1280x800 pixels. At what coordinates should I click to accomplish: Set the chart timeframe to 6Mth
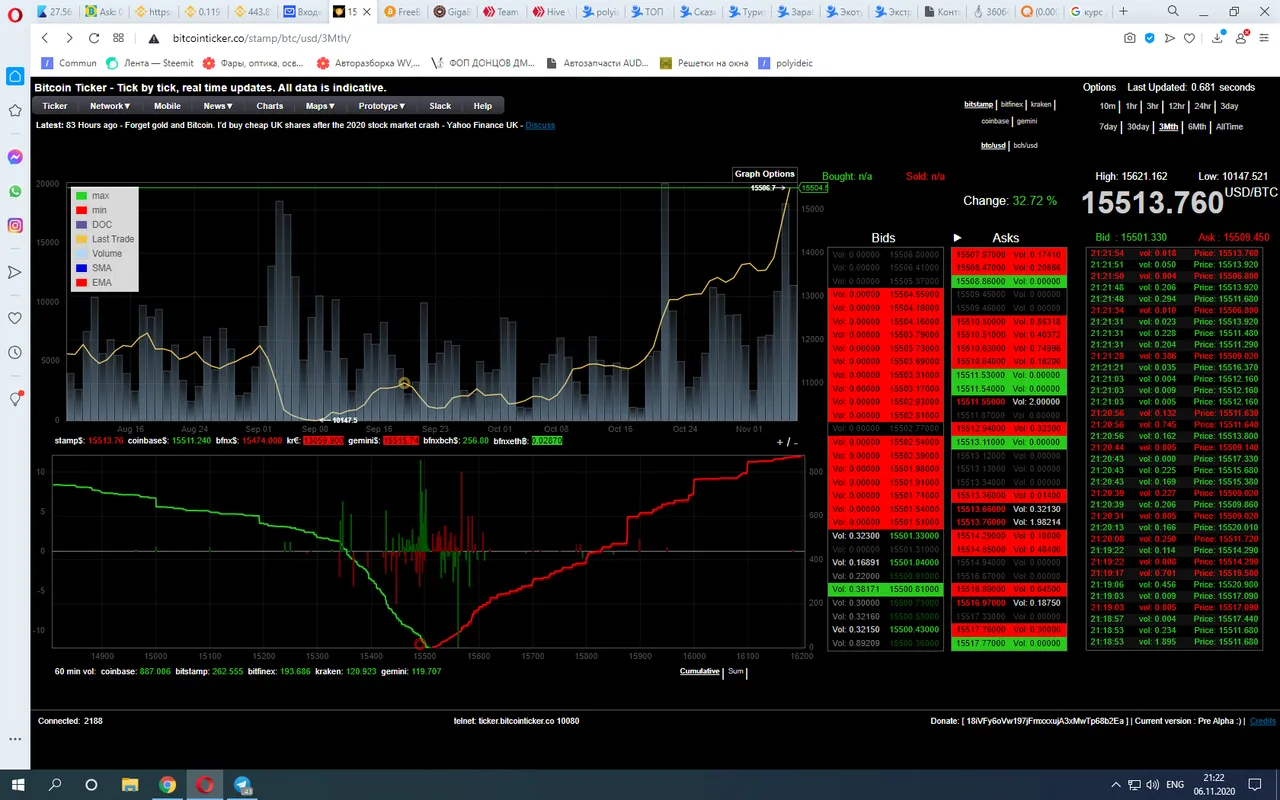[x=1197, y=127]
